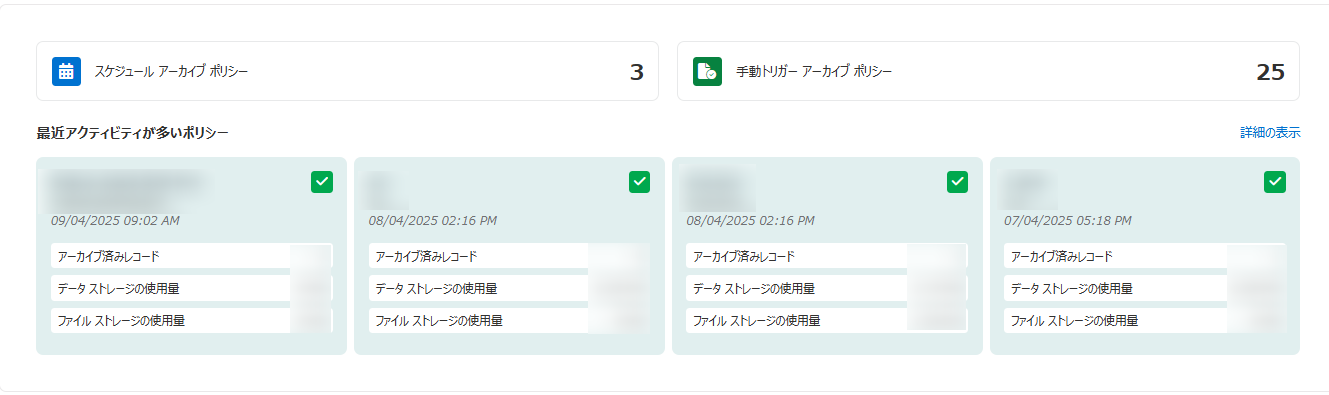This screenshot has height=395, width=1329.
Task: Toggle checkmark on third card dated 08/04/2025
Action: tap(958, 182)
